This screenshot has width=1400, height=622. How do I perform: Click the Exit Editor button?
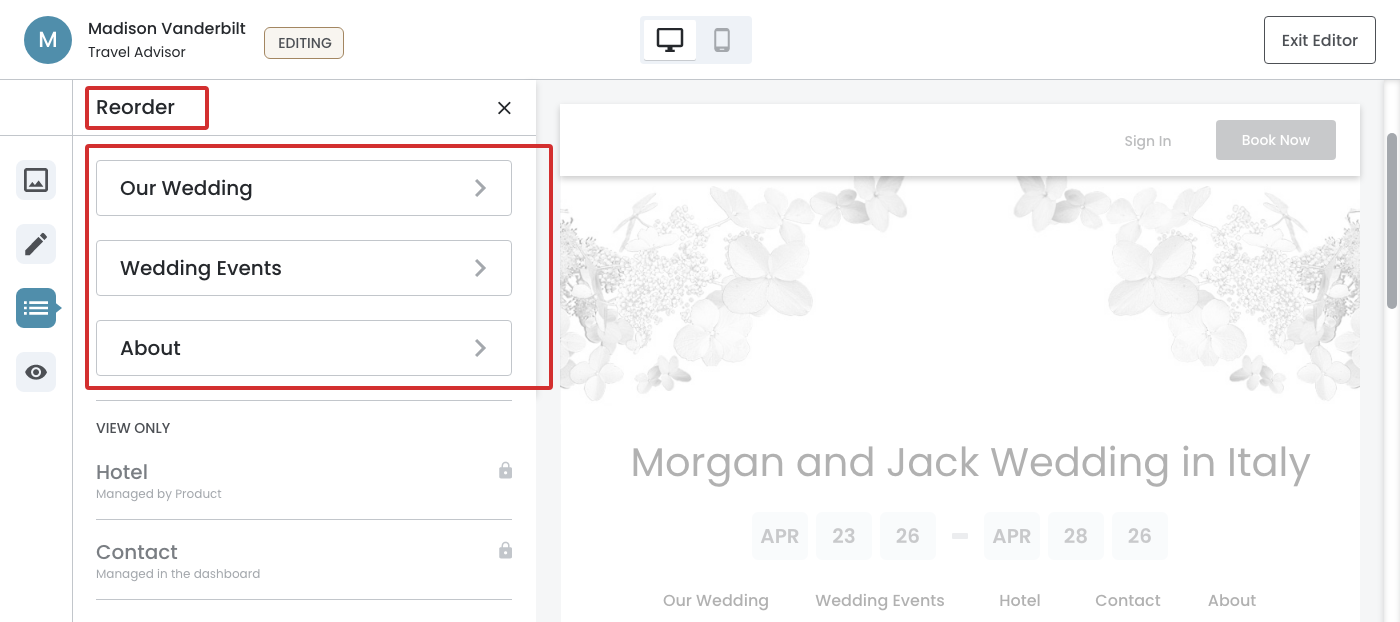click(1319, 40)
